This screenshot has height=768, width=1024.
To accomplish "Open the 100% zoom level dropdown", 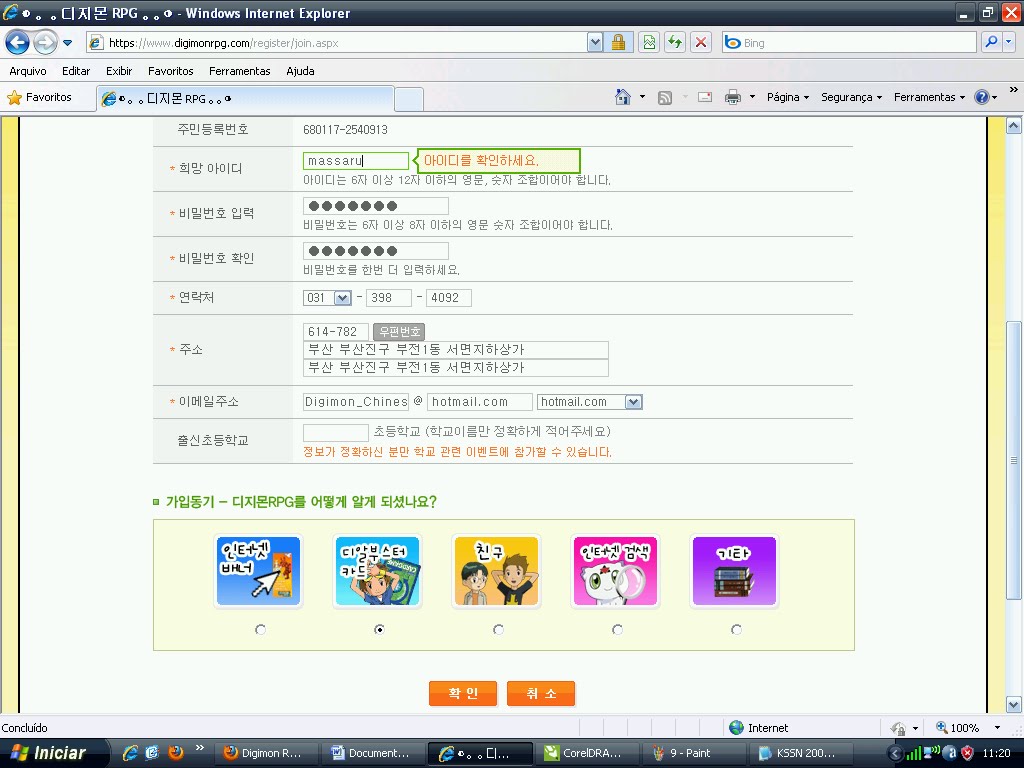I will click(x=997, y=728).
